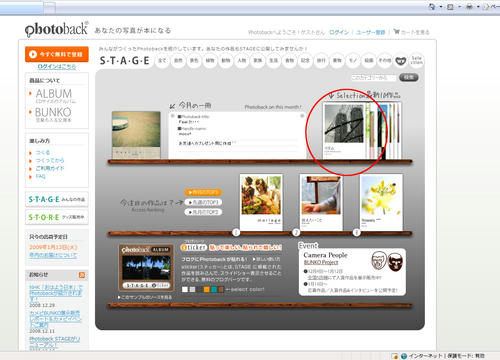Open the yellow flowers ranked book

click(381, 202)
